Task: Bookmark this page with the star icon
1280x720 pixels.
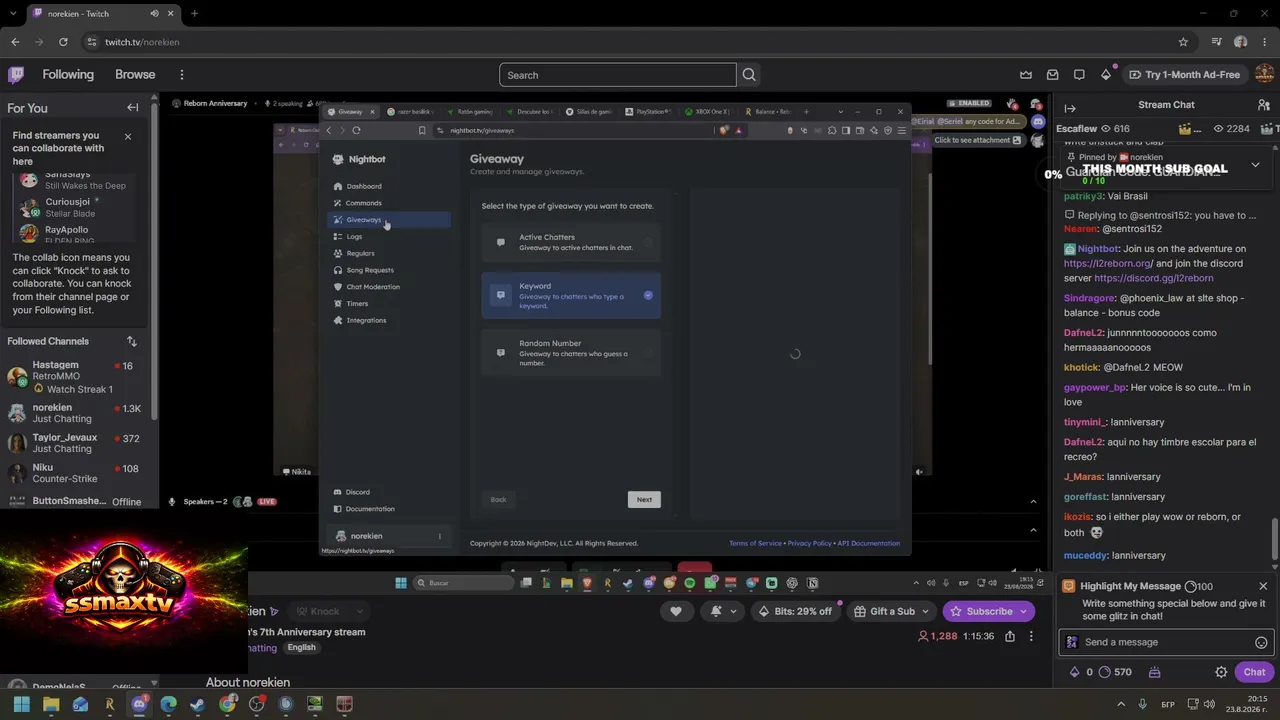Action: coord(1183,42)
